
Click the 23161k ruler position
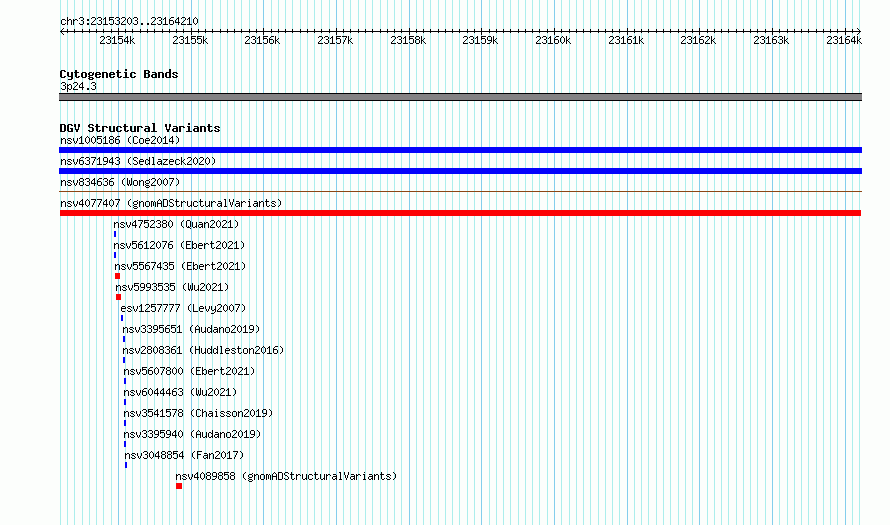pyautogui.click(x=626, y=40)
